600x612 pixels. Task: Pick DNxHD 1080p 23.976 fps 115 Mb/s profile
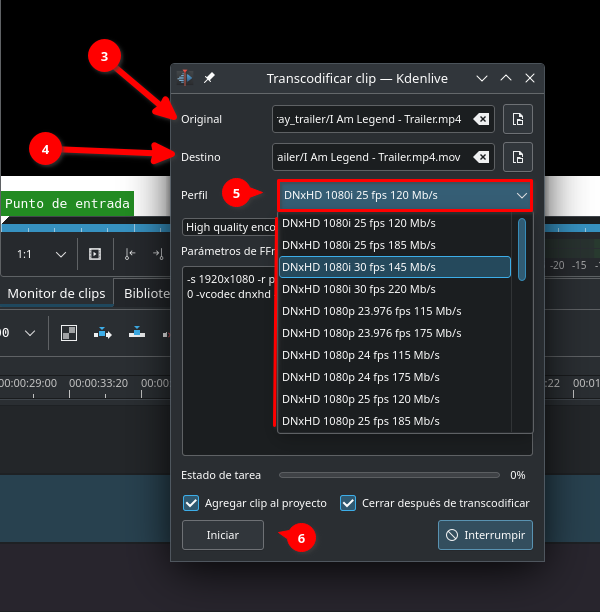[x=395, y=311]
